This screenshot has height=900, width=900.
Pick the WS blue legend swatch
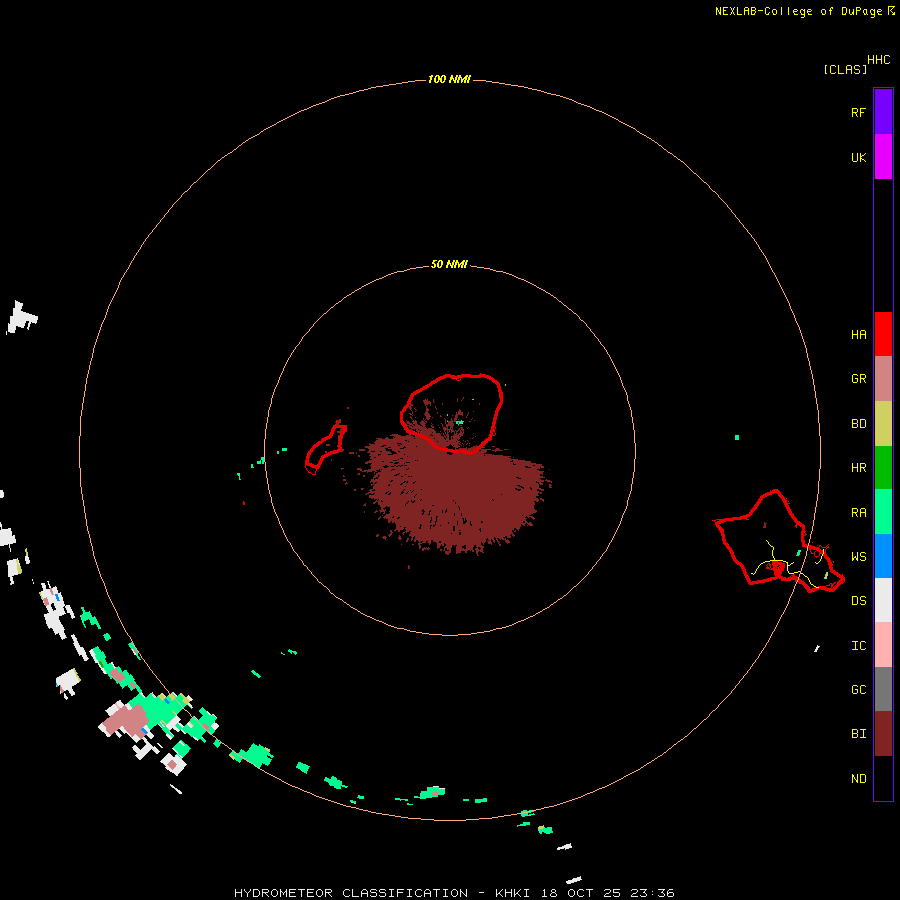pyautogui.click(x=883, y=556)
